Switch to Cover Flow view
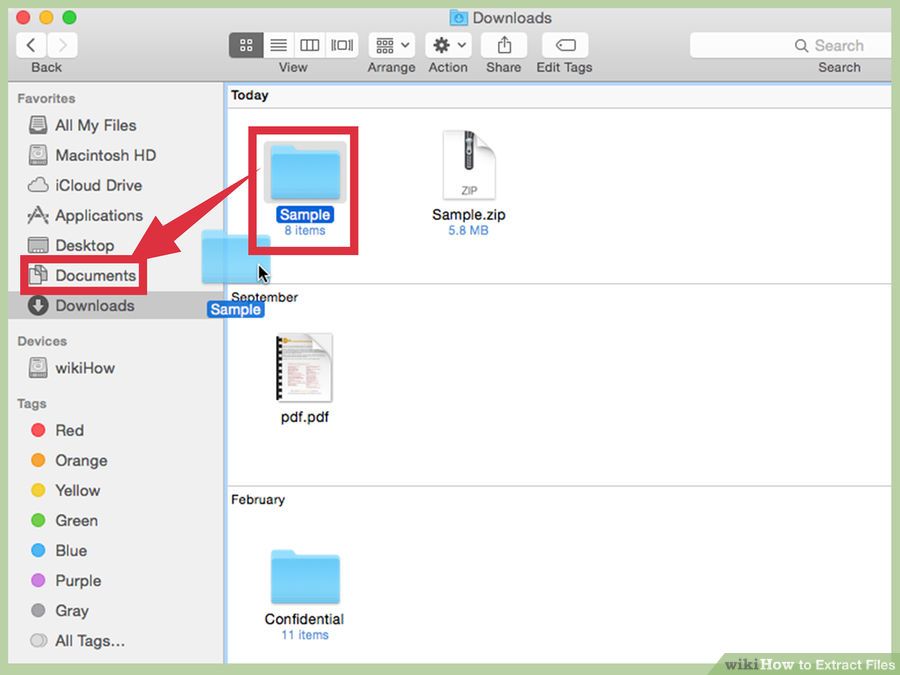The height and width of the screenshot is (675, 900). [342, 45]
